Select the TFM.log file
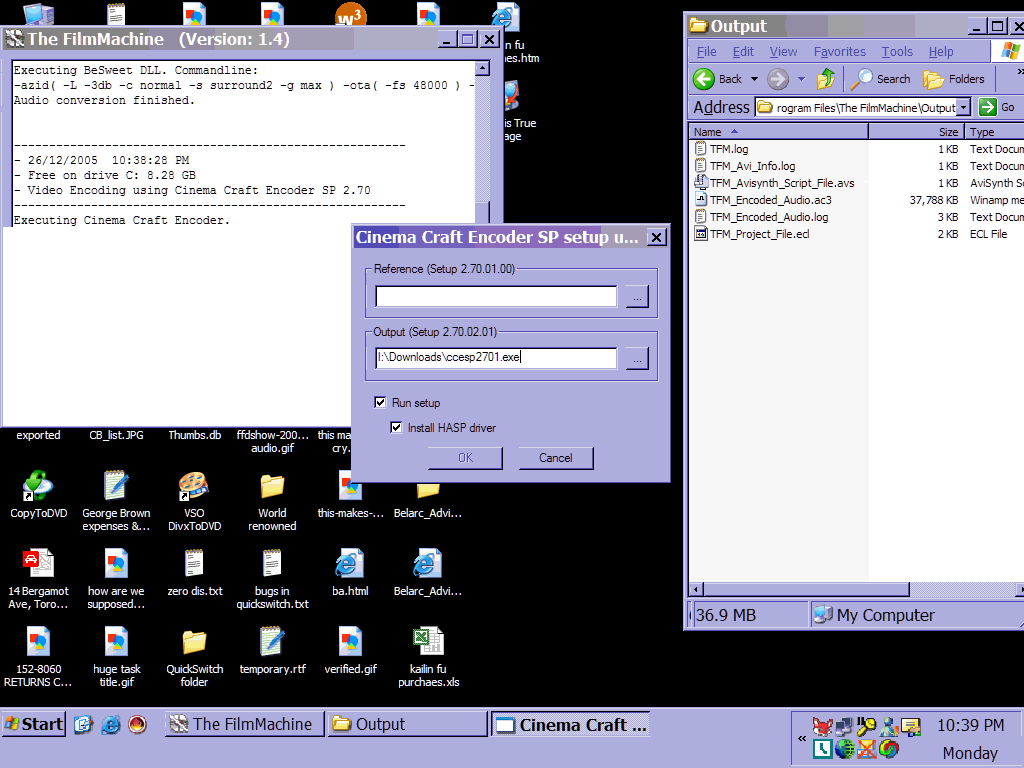 (729, 149)
